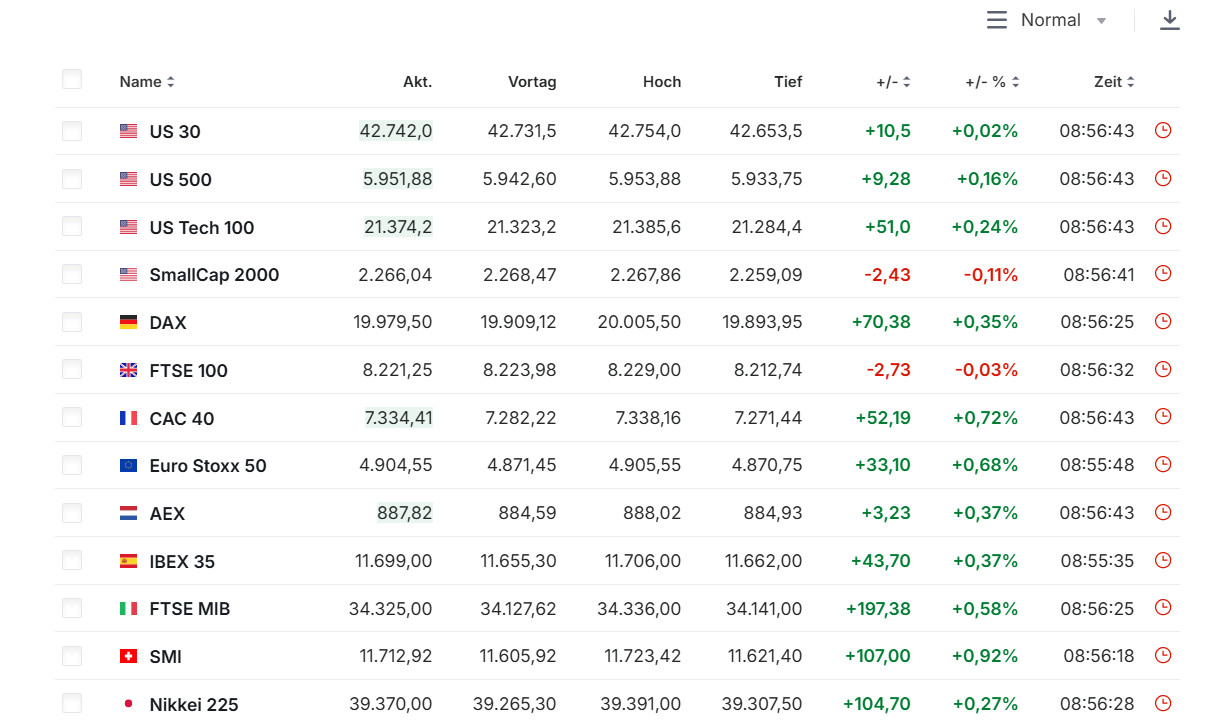Click the German flag icon beside DAX
This screenshot has height=726, width=1213.
pyautogui.click(x=128, y=322)
